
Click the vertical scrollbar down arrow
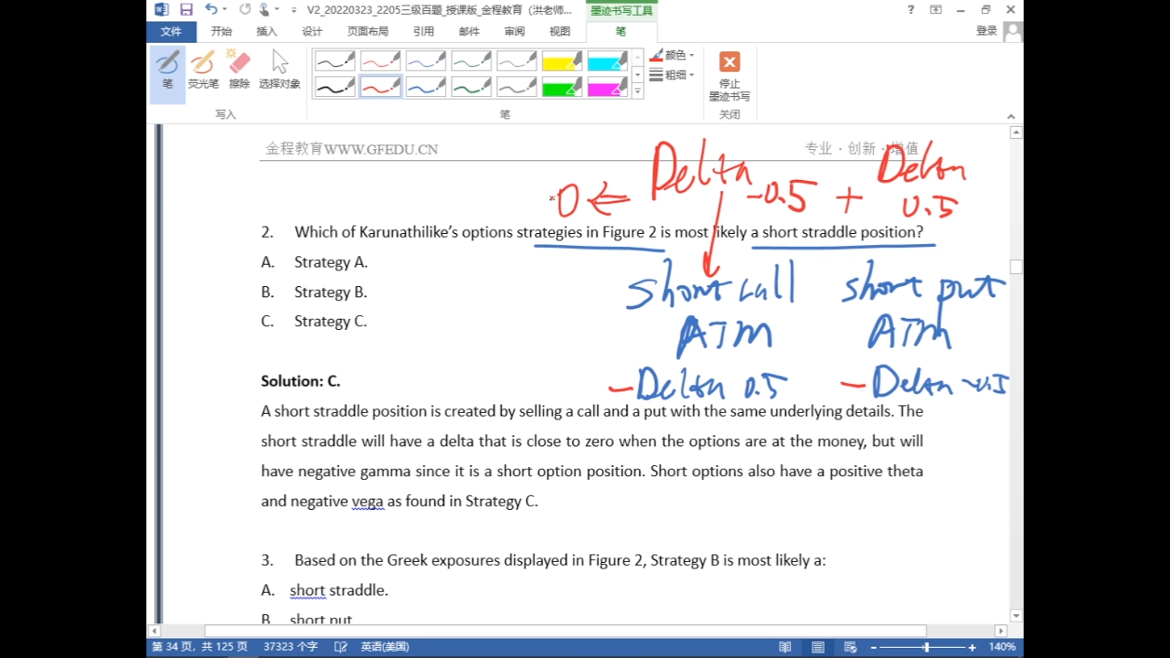[x=1016, y=616]
